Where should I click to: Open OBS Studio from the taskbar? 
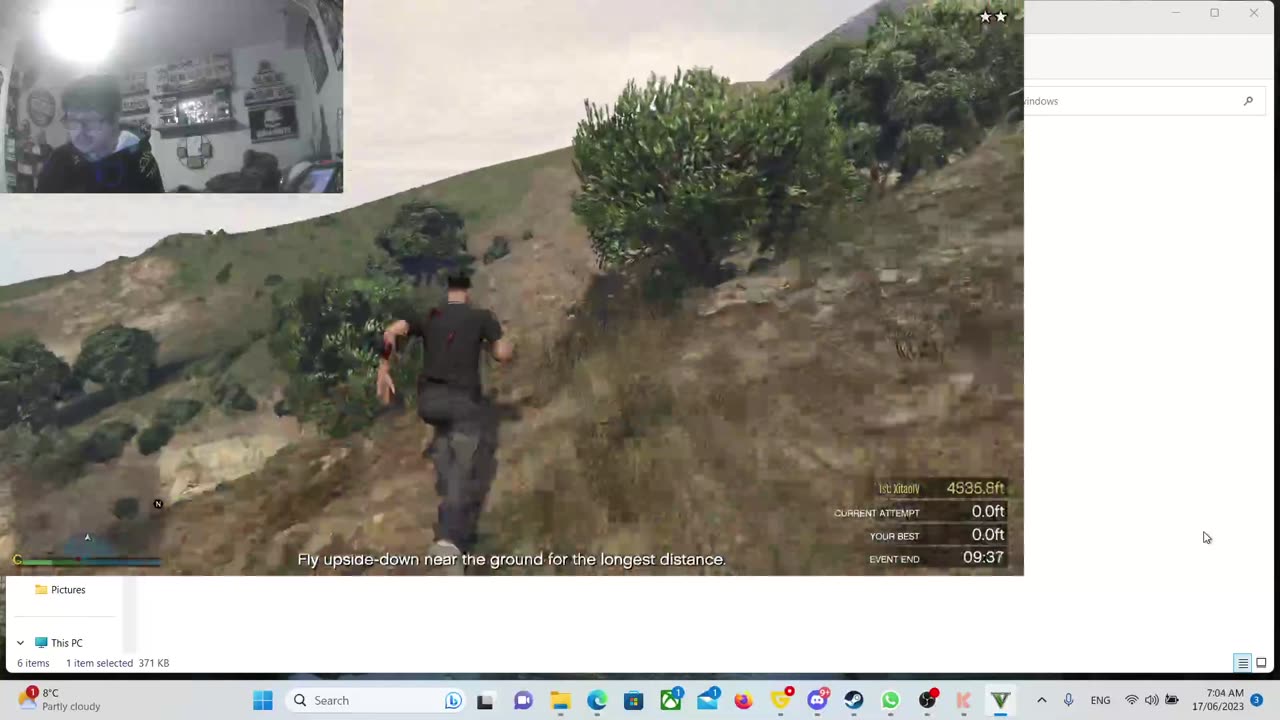(928, 700)
